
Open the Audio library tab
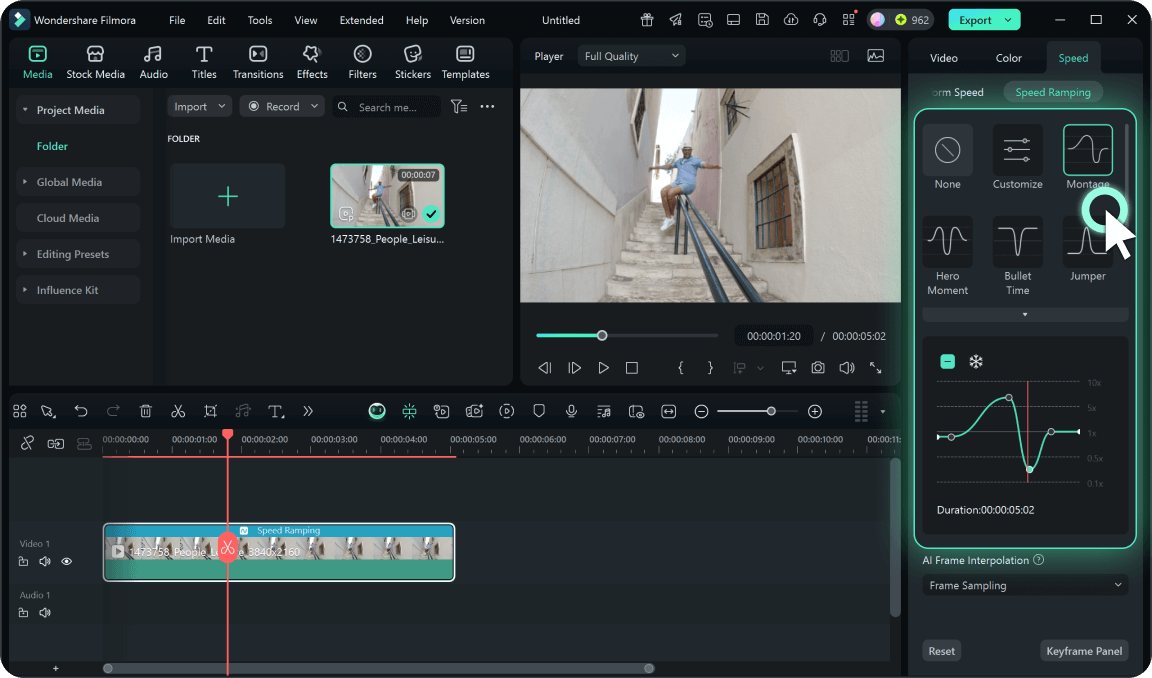[154, 62]
